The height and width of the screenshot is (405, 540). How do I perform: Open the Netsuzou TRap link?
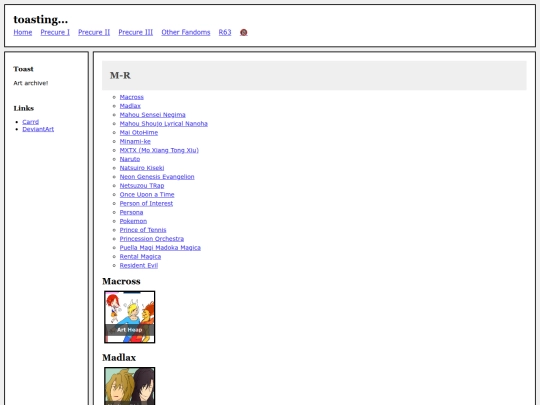pos(142,186)
